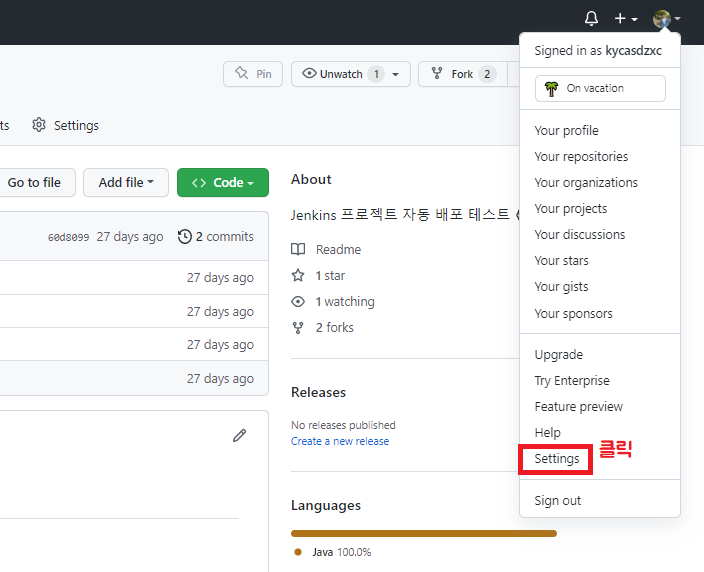Click the Readme book icon

(x=298, y=249)
